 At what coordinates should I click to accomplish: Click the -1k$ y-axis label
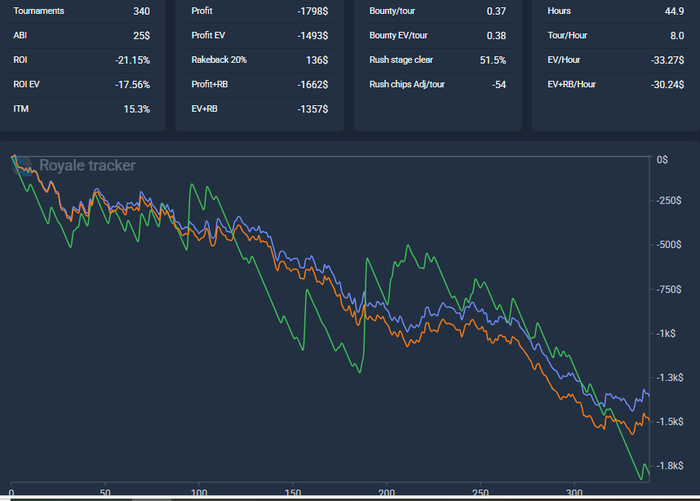pyautogui.click(x=666, y=334)
